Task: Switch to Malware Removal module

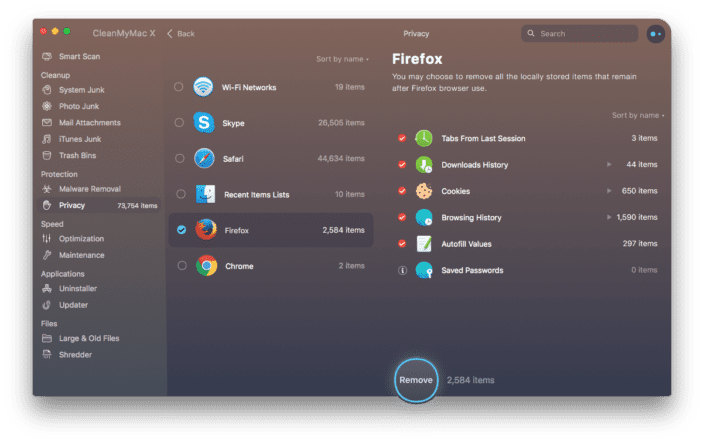Action: pyautogui.click(x=90, y=189)
